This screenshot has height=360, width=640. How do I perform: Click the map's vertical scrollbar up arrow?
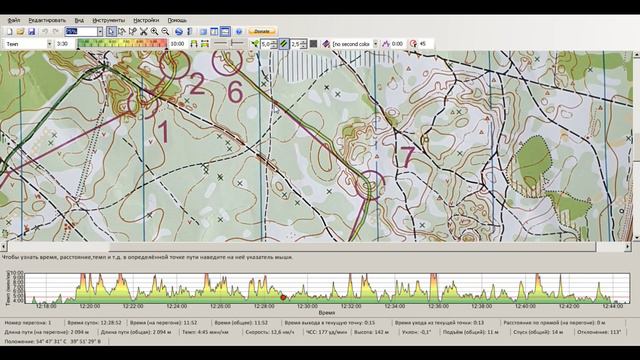pos(636,54)
